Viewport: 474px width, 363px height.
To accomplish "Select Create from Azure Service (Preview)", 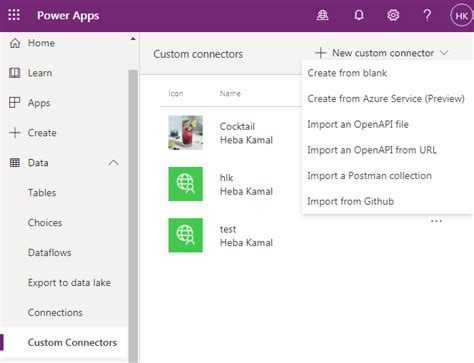I will tap(386, 99).
